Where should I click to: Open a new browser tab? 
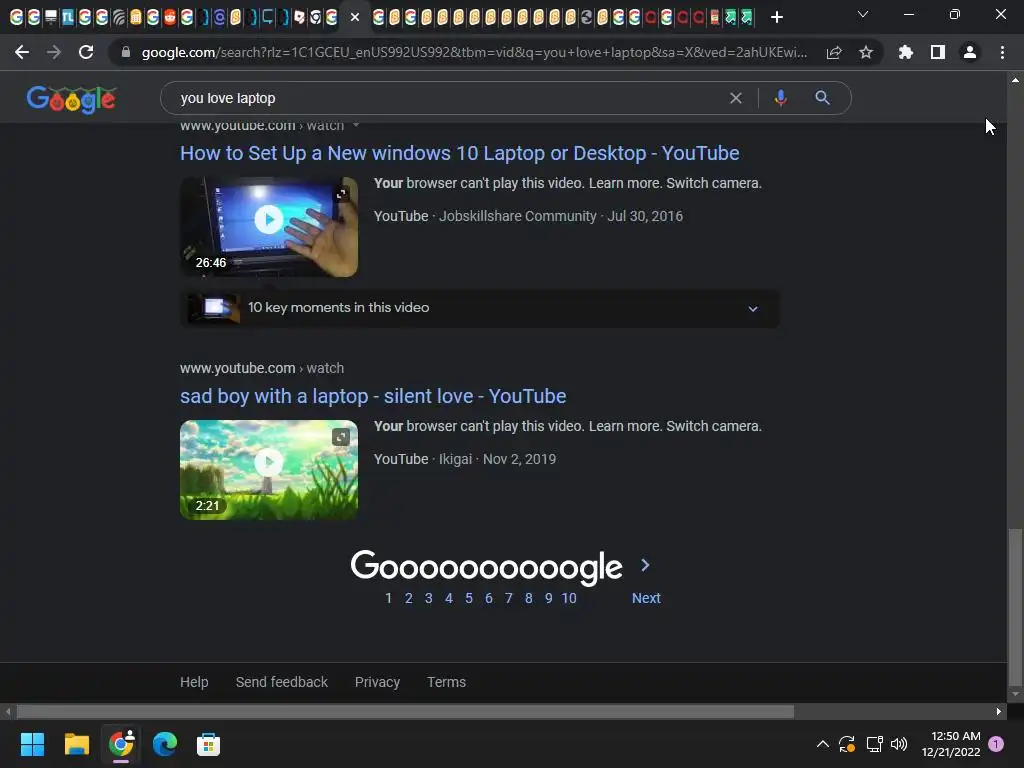pos(776,17)
